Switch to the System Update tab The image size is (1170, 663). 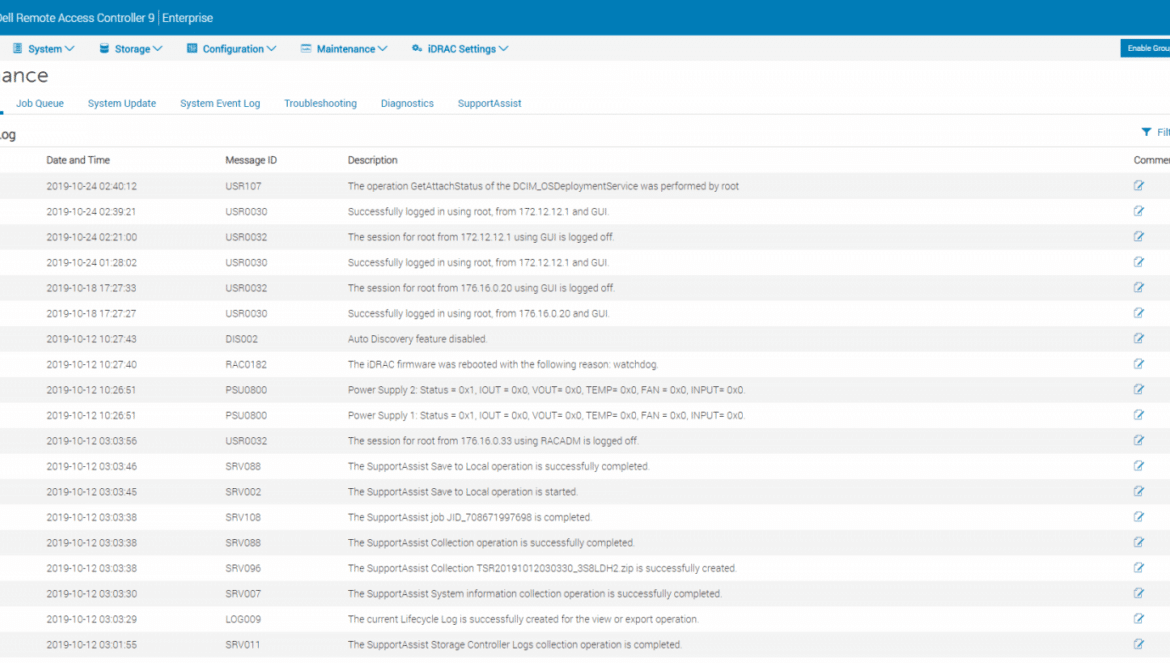122,104
